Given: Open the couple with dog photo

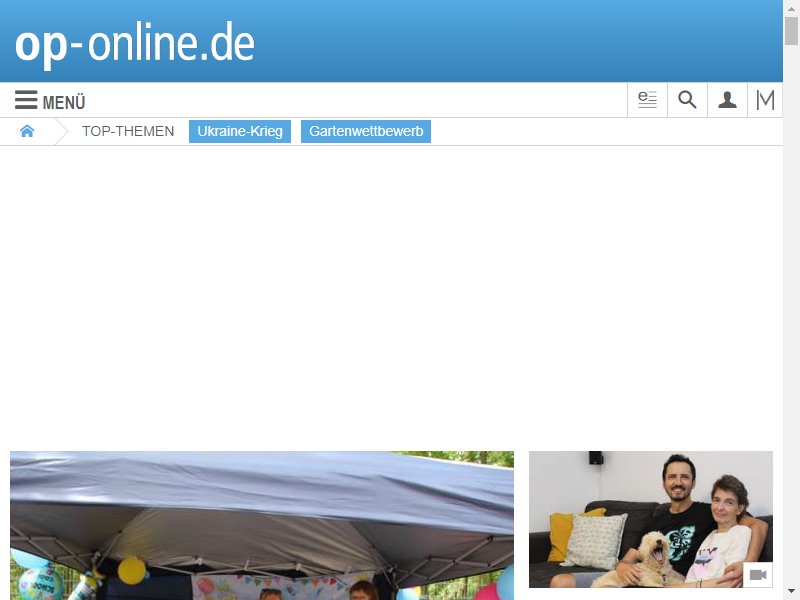Looking at the screenshot, I should click(x=651, y=519).
